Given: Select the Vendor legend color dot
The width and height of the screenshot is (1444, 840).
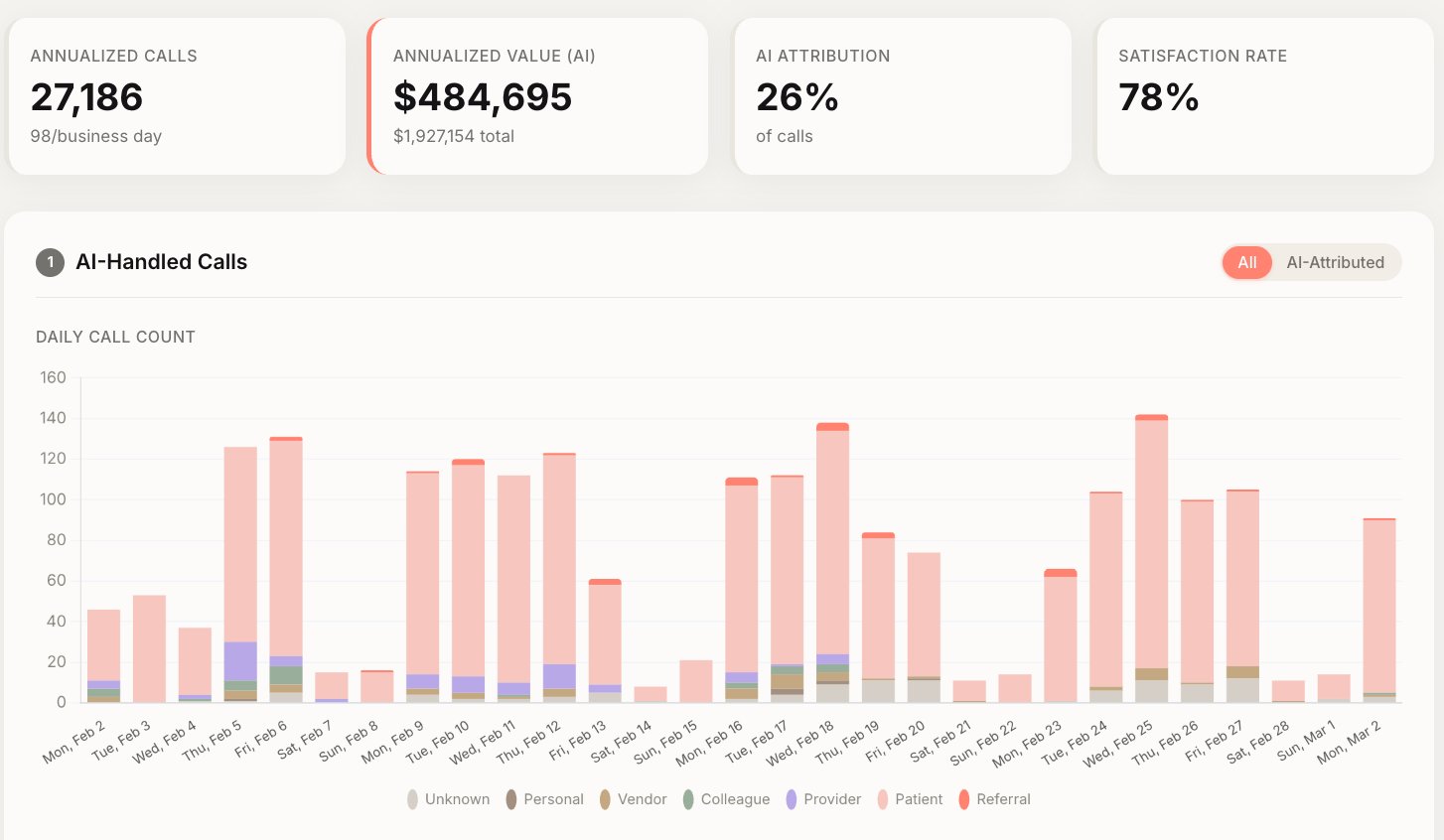Looking at the screenshot, I should [606, 799].
